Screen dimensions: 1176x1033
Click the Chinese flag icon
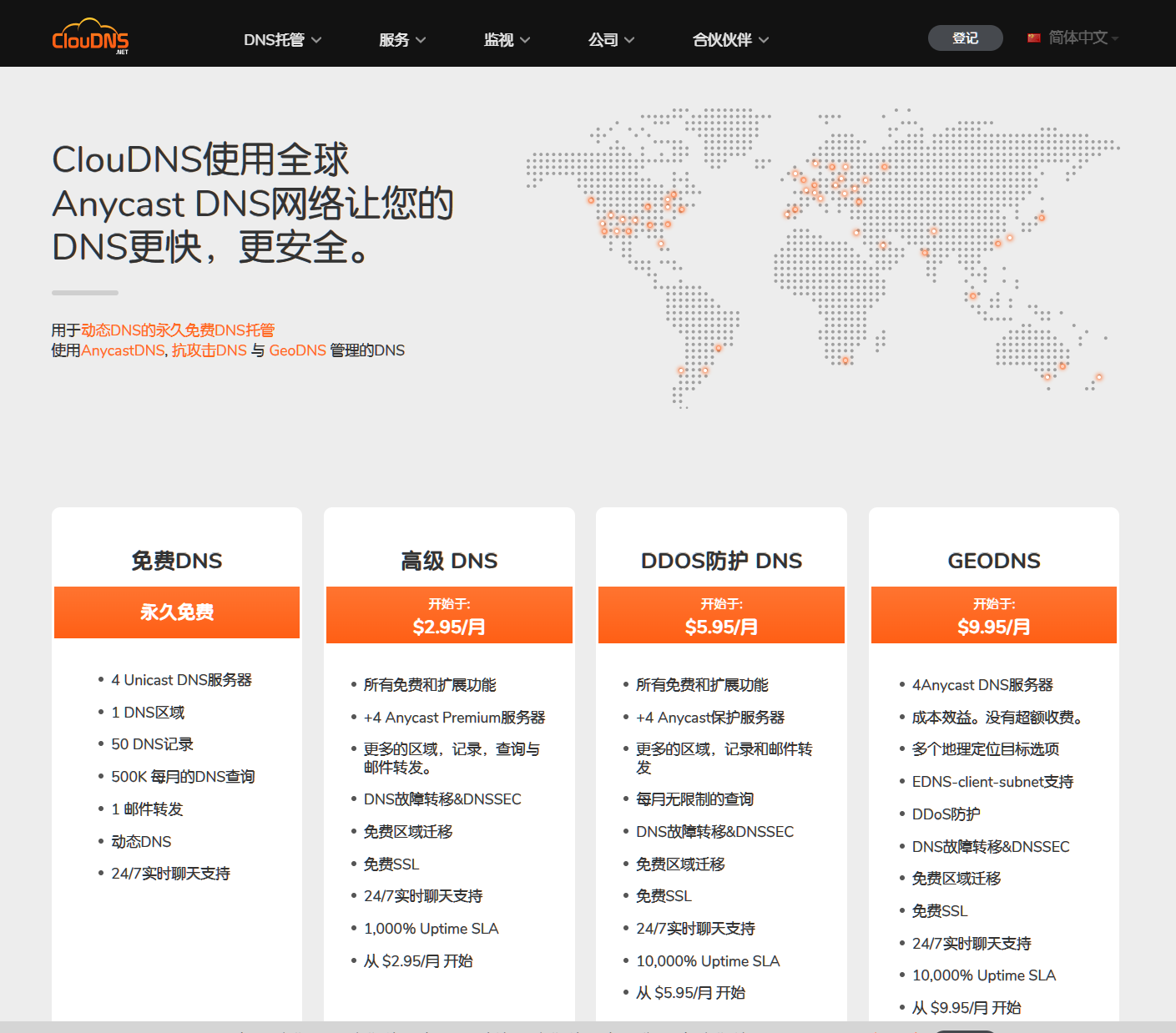tap(1033, 38)
